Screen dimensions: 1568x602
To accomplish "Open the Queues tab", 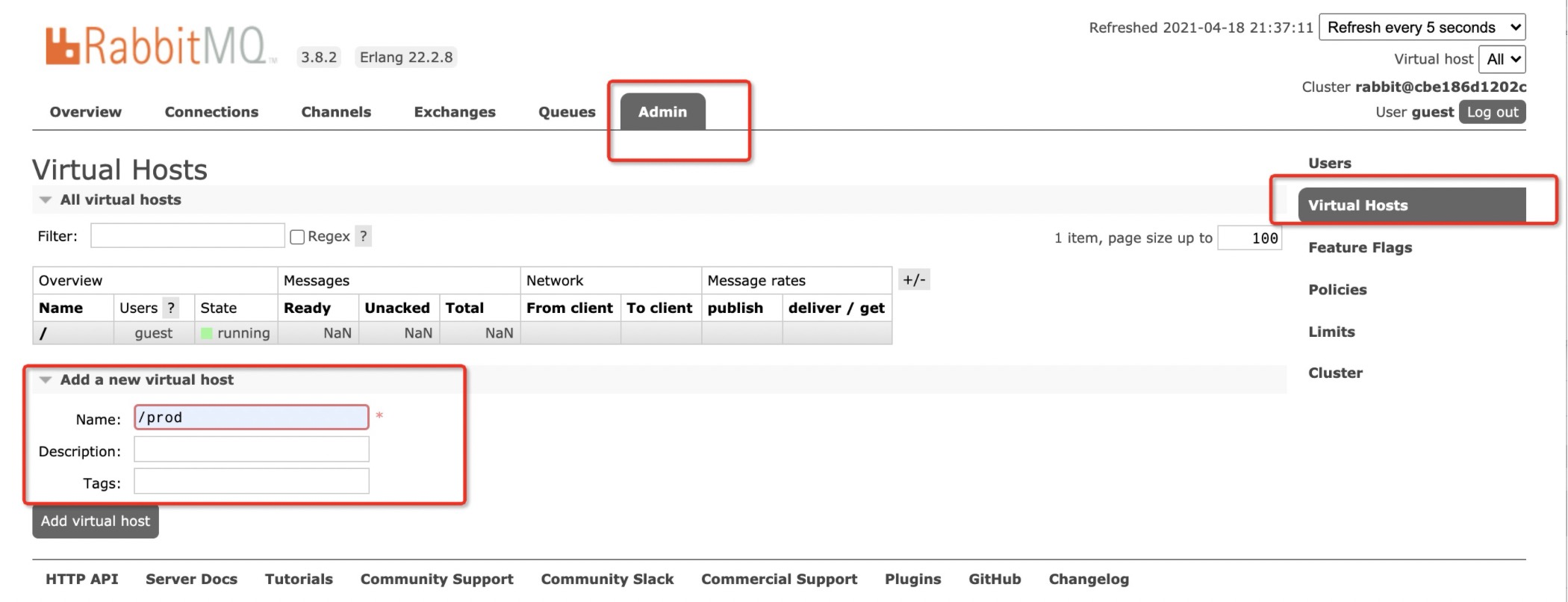I will (x=567, y=112).
